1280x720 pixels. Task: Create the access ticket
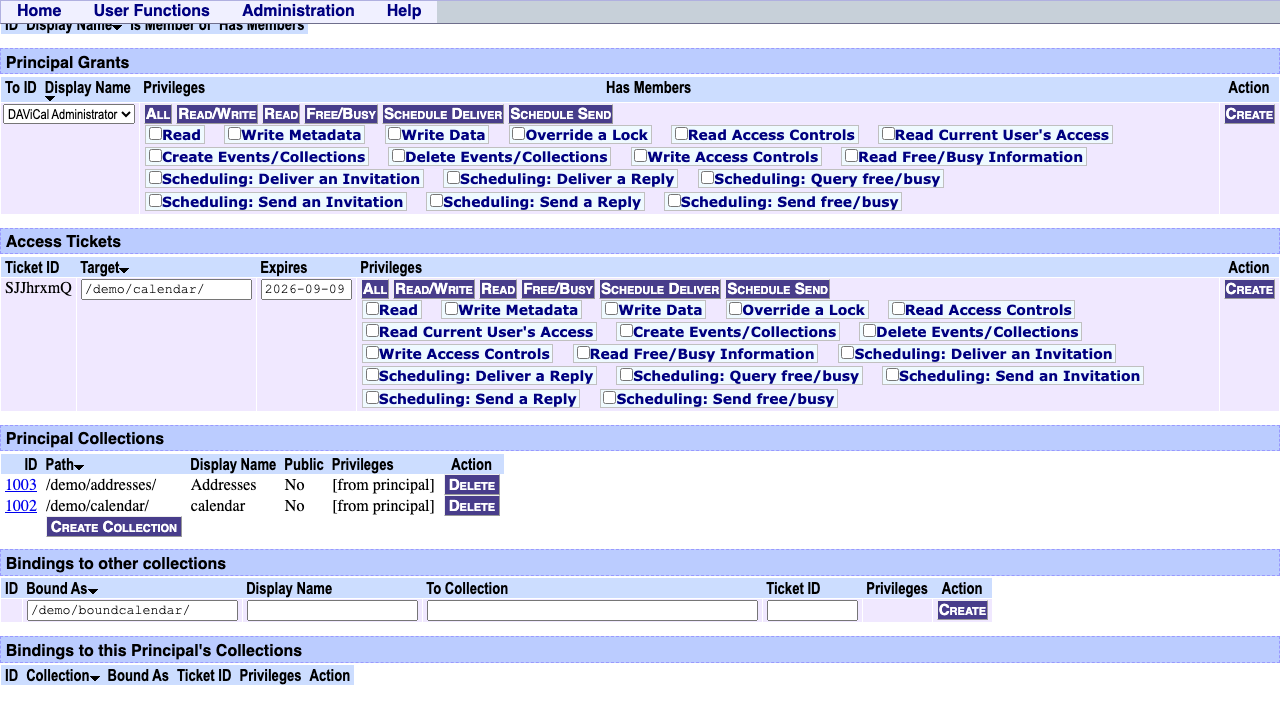coord(1250,289)
